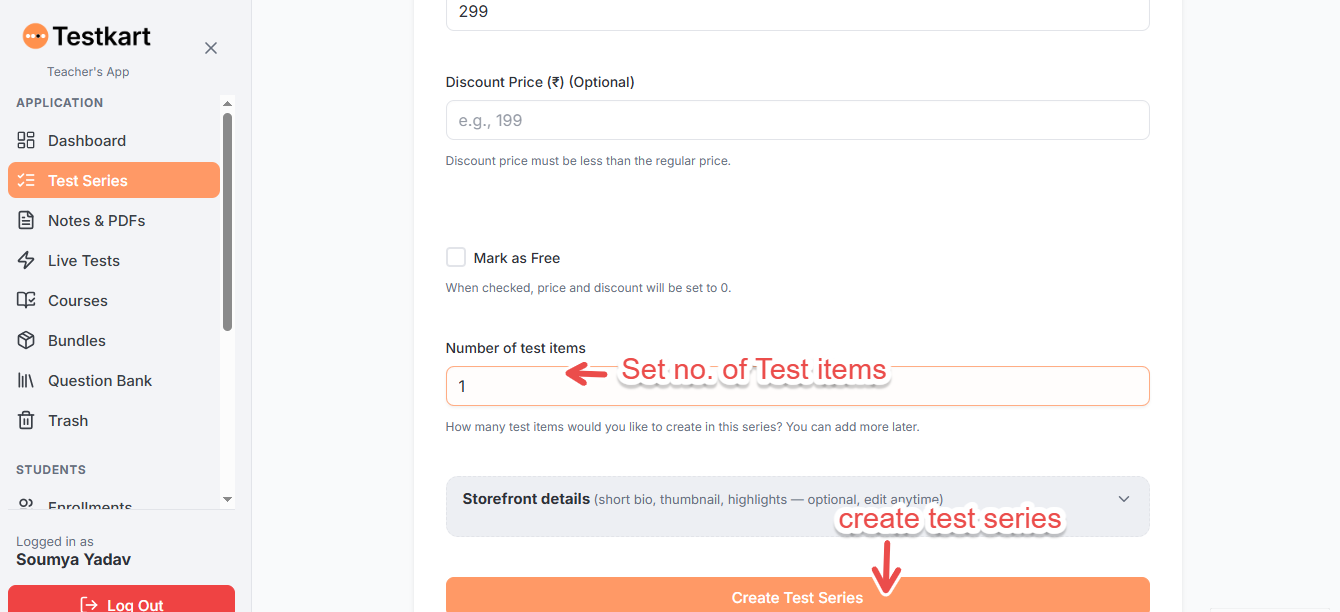This screenshot has height=612, width=1340.
Task: Click the Trash bin icon
Action: (27, 420)
